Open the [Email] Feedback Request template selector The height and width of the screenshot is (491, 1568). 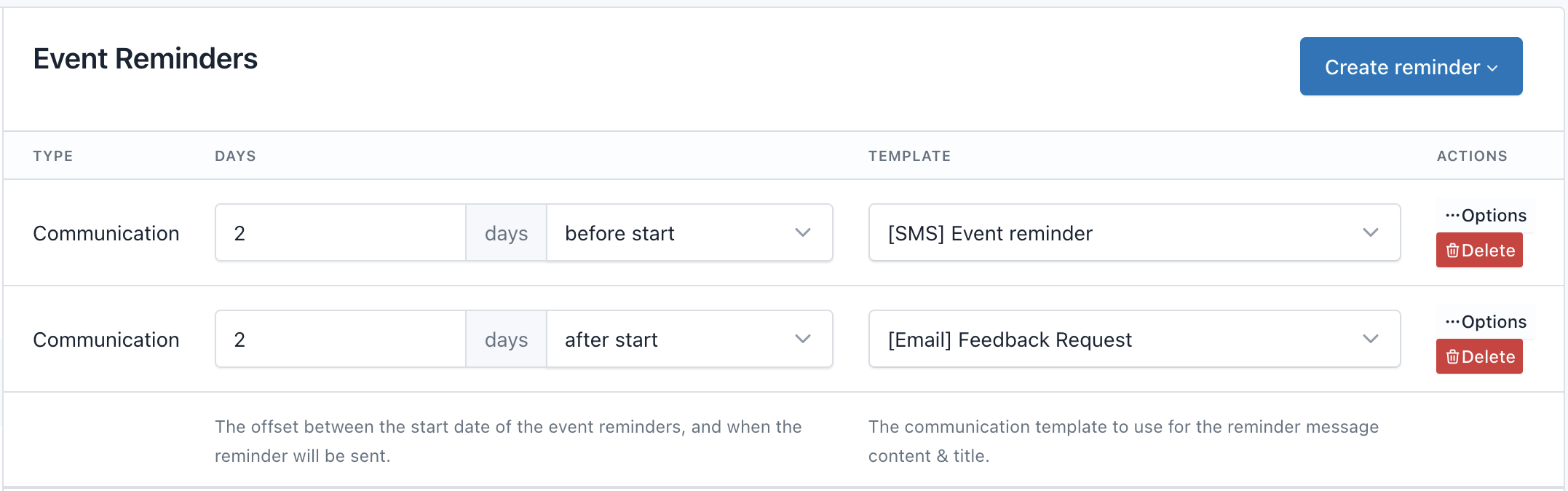click(1134, 339)
